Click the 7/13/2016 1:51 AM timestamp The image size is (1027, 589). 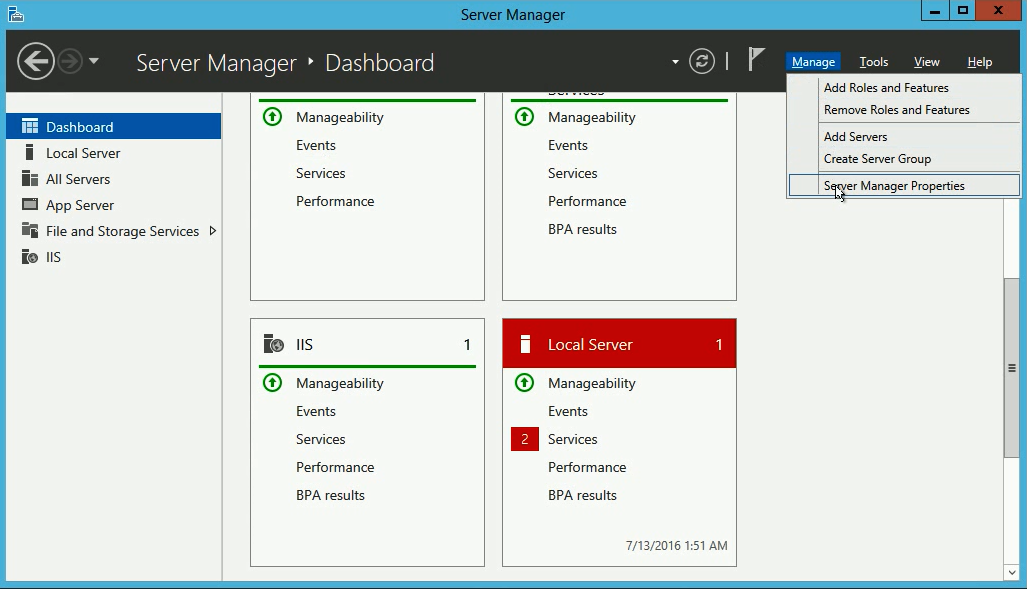(x=676, y=546)
